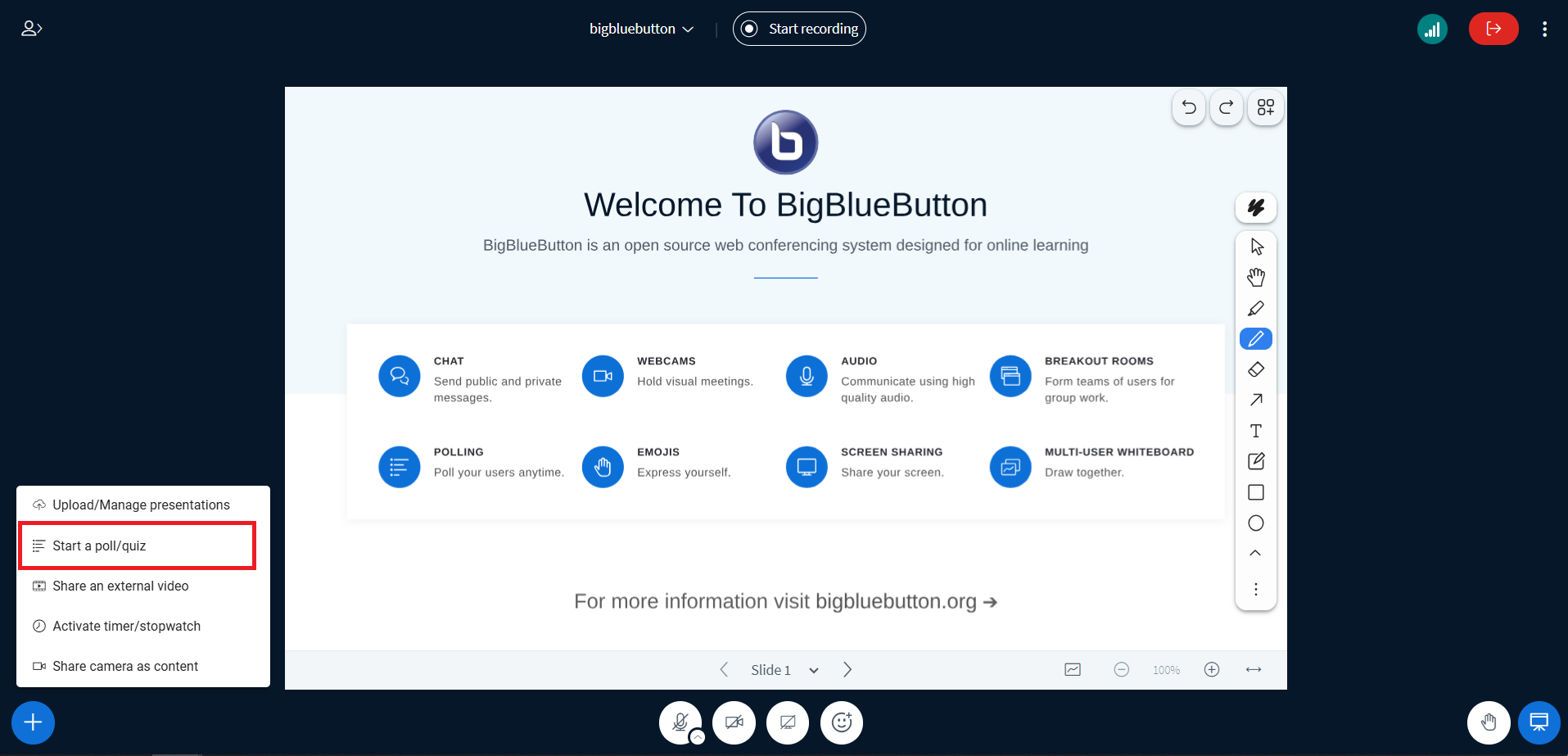Toggle the users list panel
The height and width of the screenshot is (756, 1568).
click(x=31, y=29)
